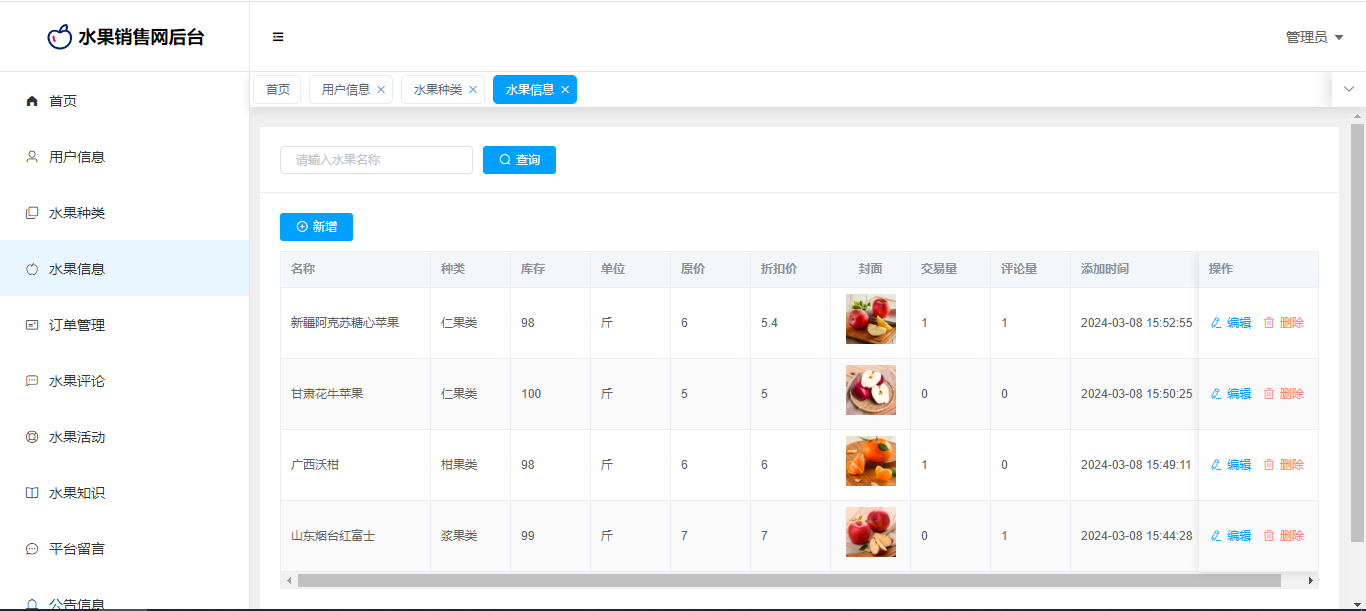Viewport: 1366px width, 611px height.
Task: Click the 水果销售网后台 title text
Action: 141,38
